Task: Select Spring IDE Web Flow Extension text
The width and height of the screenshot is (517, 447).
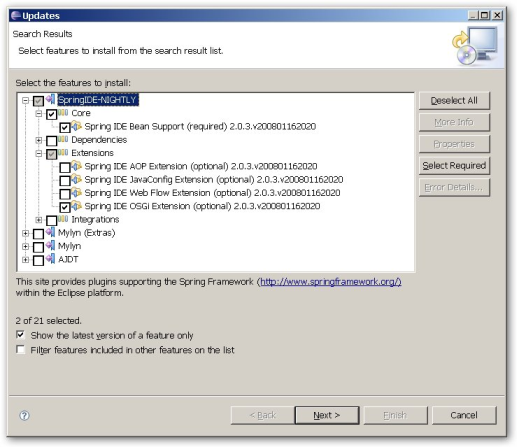Action: pos(212,193)
